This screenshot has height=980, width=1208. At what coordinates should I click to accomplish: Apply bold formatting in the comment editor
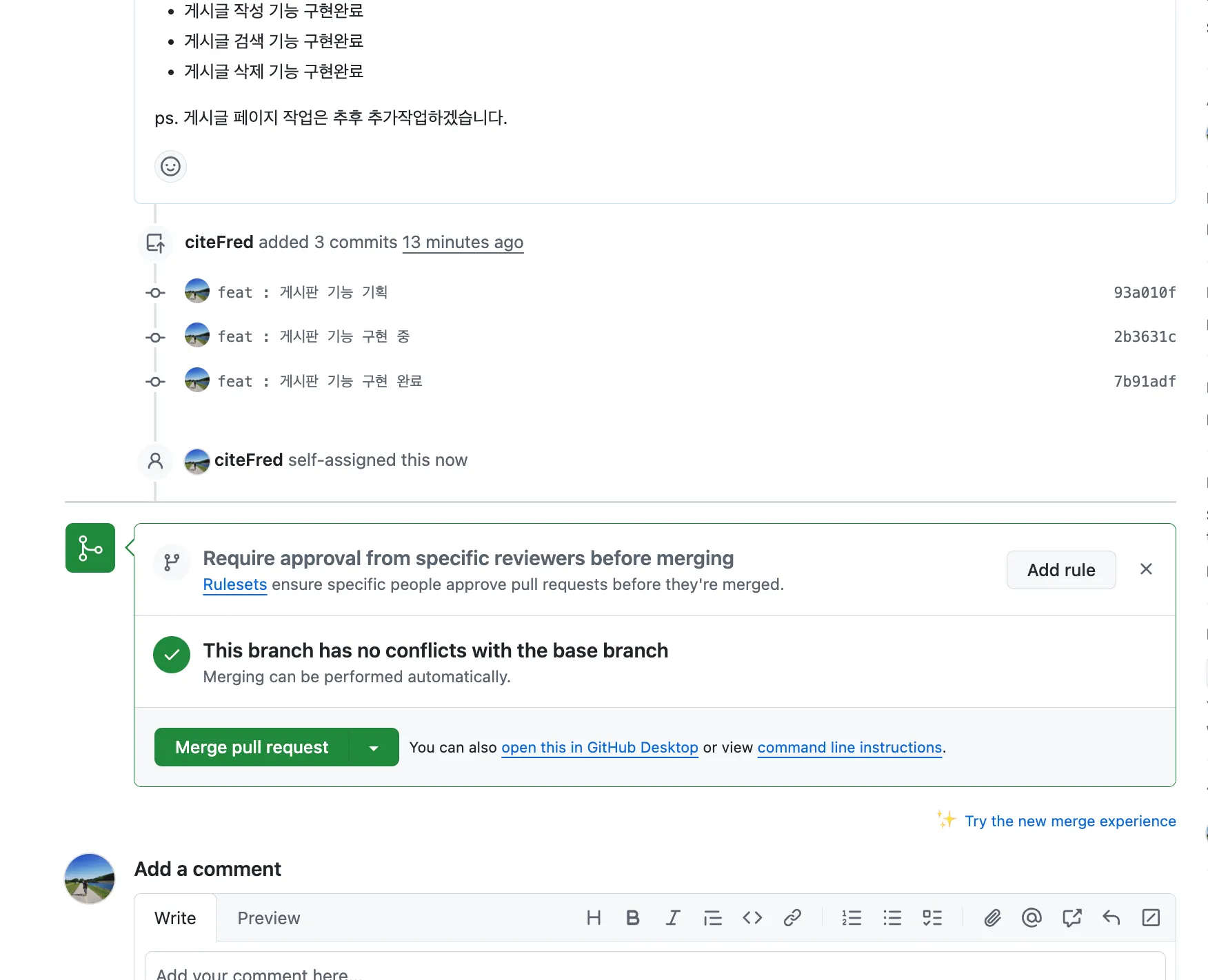(633, 918)
